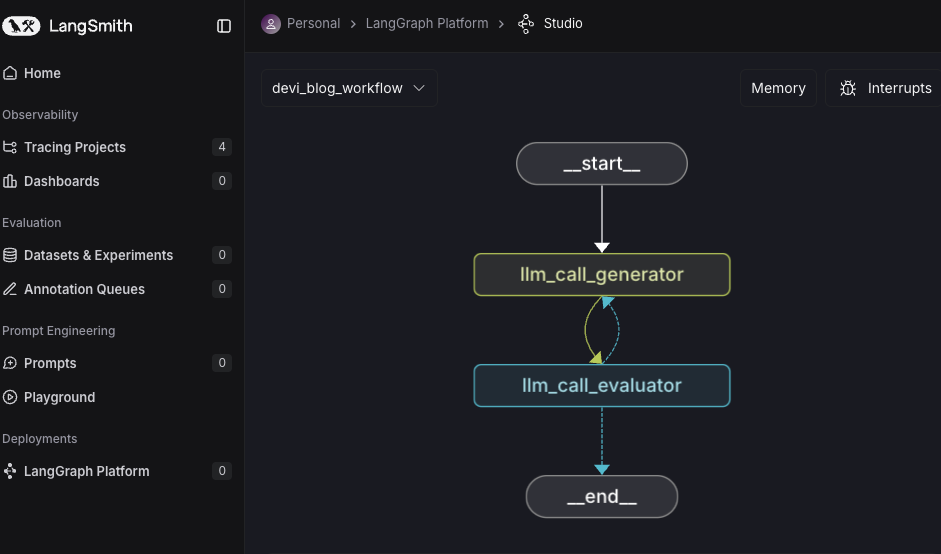Viewport: 941px width, 554px height.
Task: Select the llm_call_evaluator node
Action: point(602,385)
